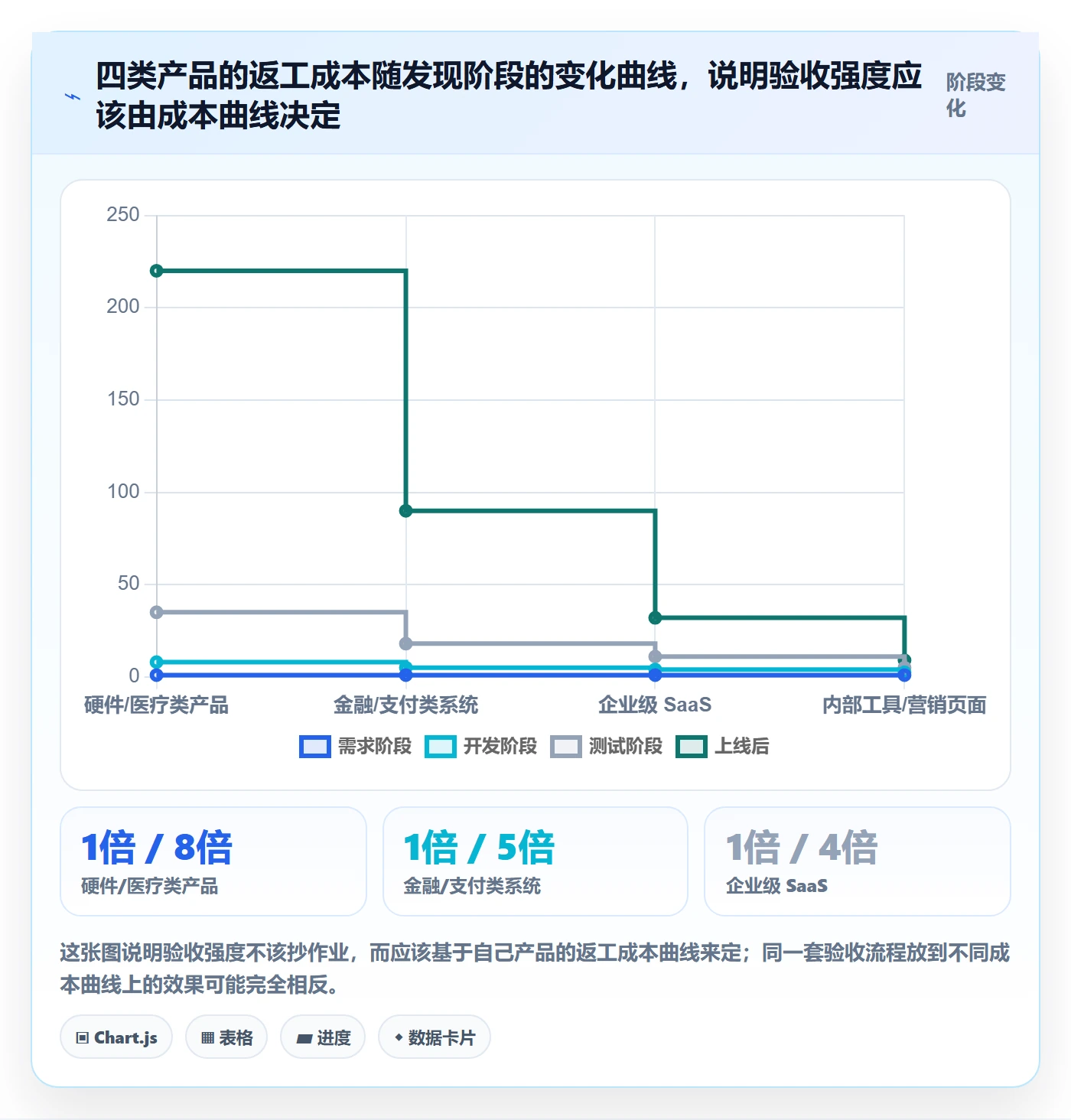1071x1120 pixels.
Task: Toggle the 上线后 legend swatch
Action: click(692, 747)
